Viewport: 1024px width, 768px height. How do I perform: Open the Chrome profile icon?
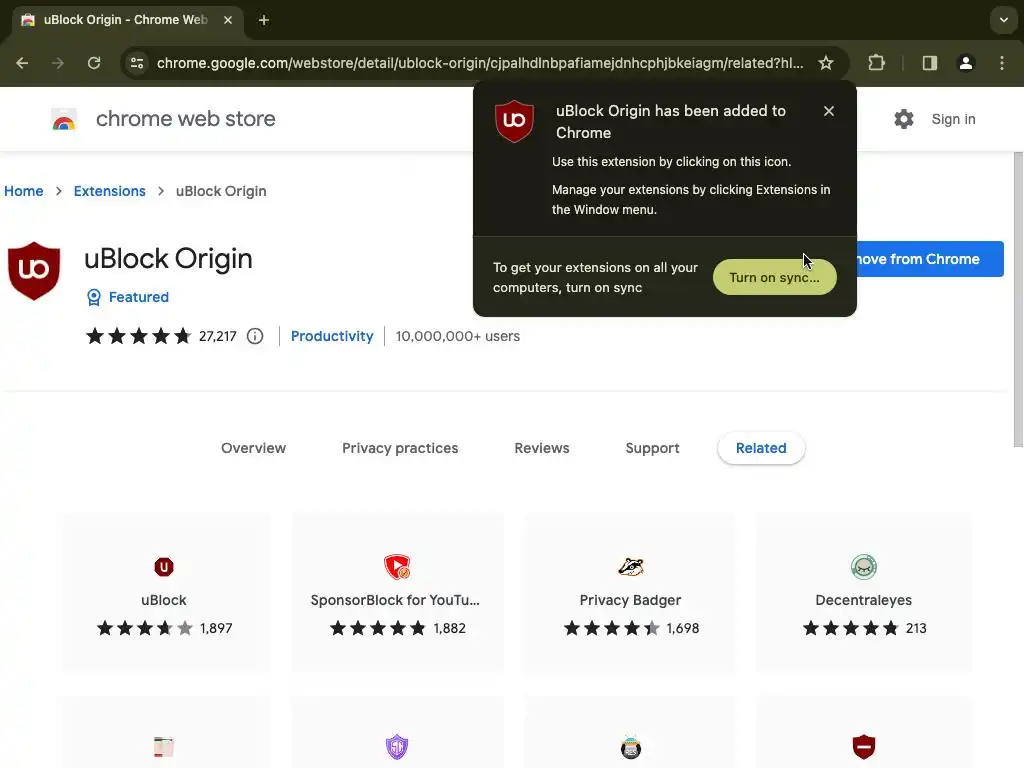[x=965, y=63]
